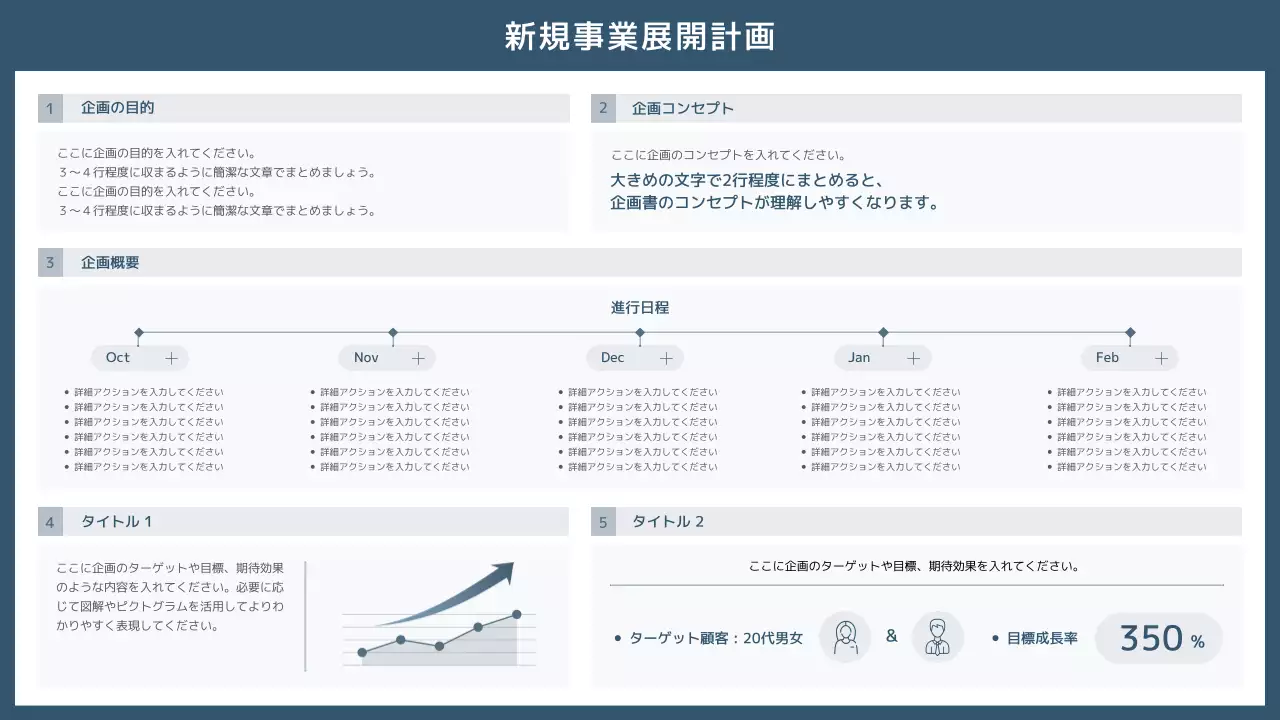
Task: Expand Oct details with its plus icon
Action: coord(170,357)
